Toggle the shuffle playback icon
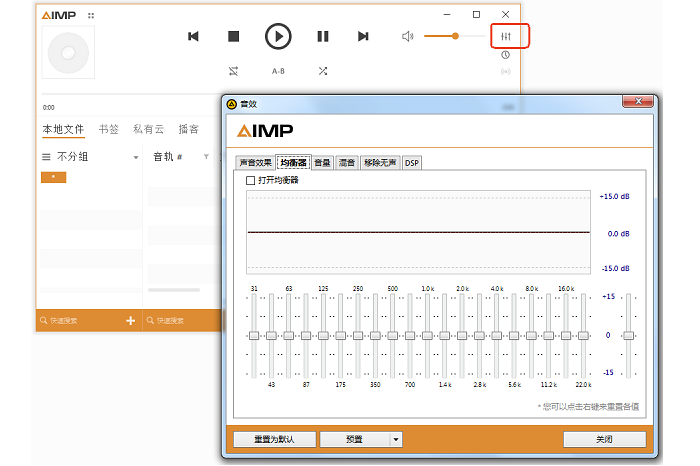 [x=323, y=71]
